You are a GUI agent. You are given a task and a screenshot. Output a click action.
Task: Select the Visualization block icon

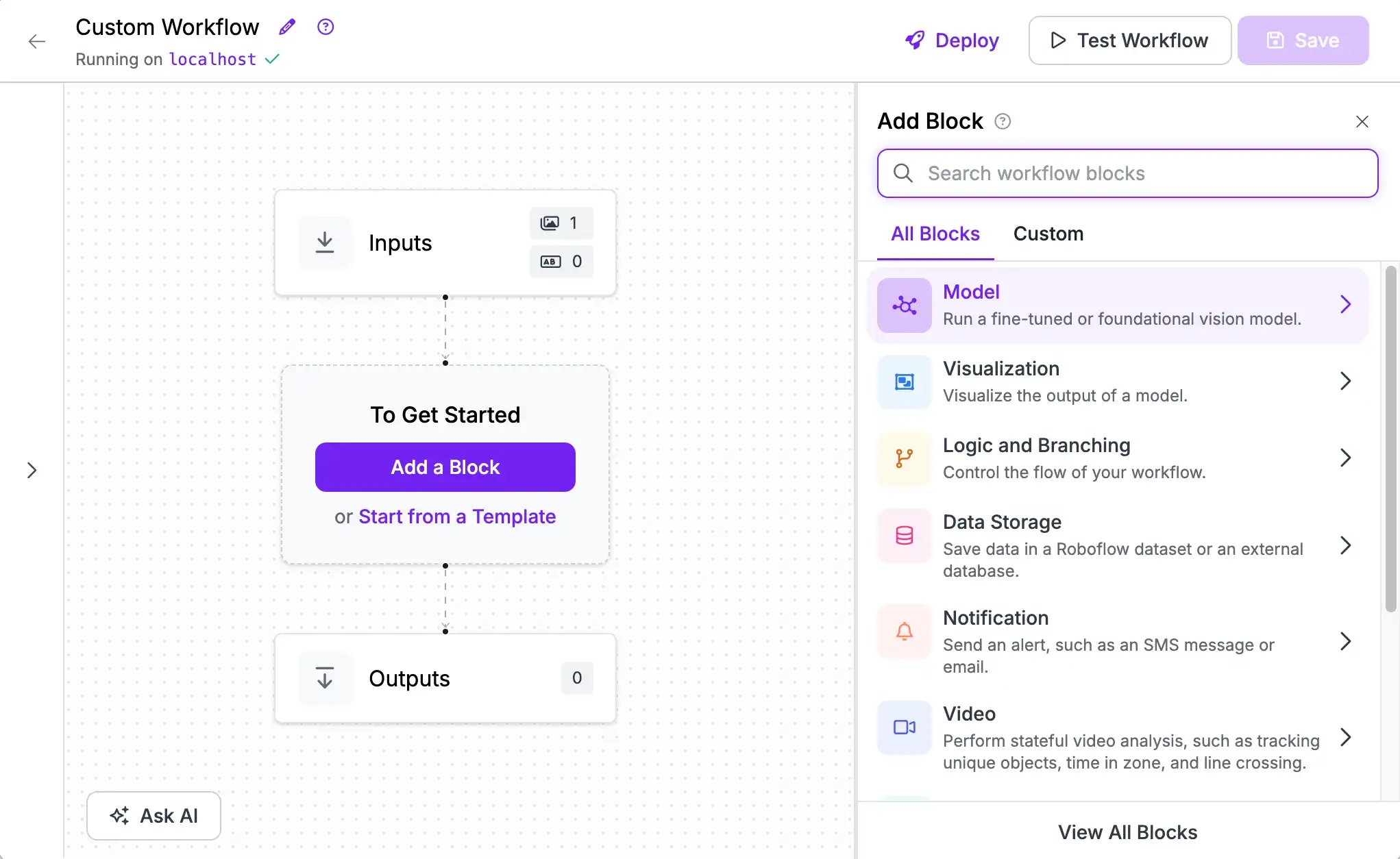point(904,382)
